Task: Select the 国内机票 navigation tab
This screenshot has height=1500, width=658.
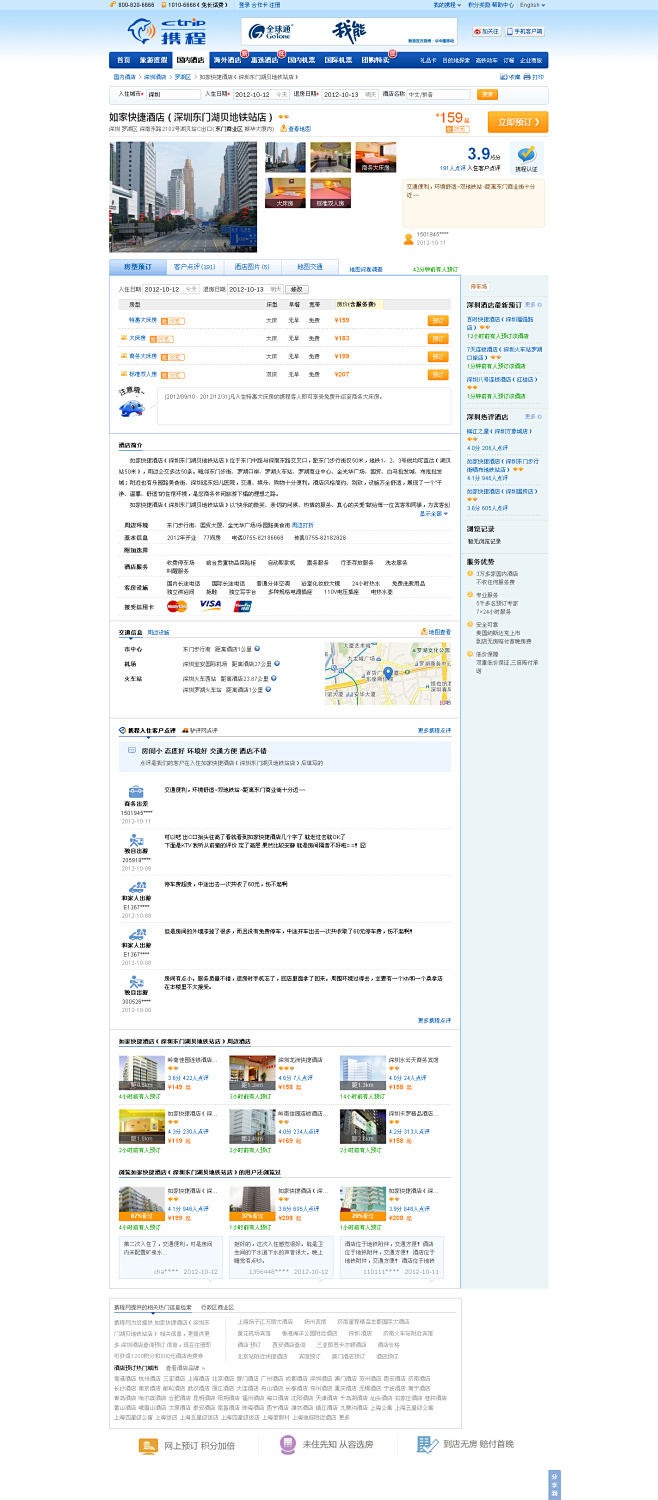Action: coord(302,60)
